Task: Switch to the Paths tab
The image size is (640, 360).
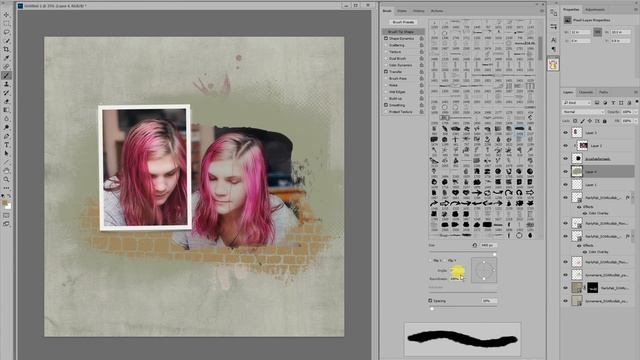Action: pos(604,92)
